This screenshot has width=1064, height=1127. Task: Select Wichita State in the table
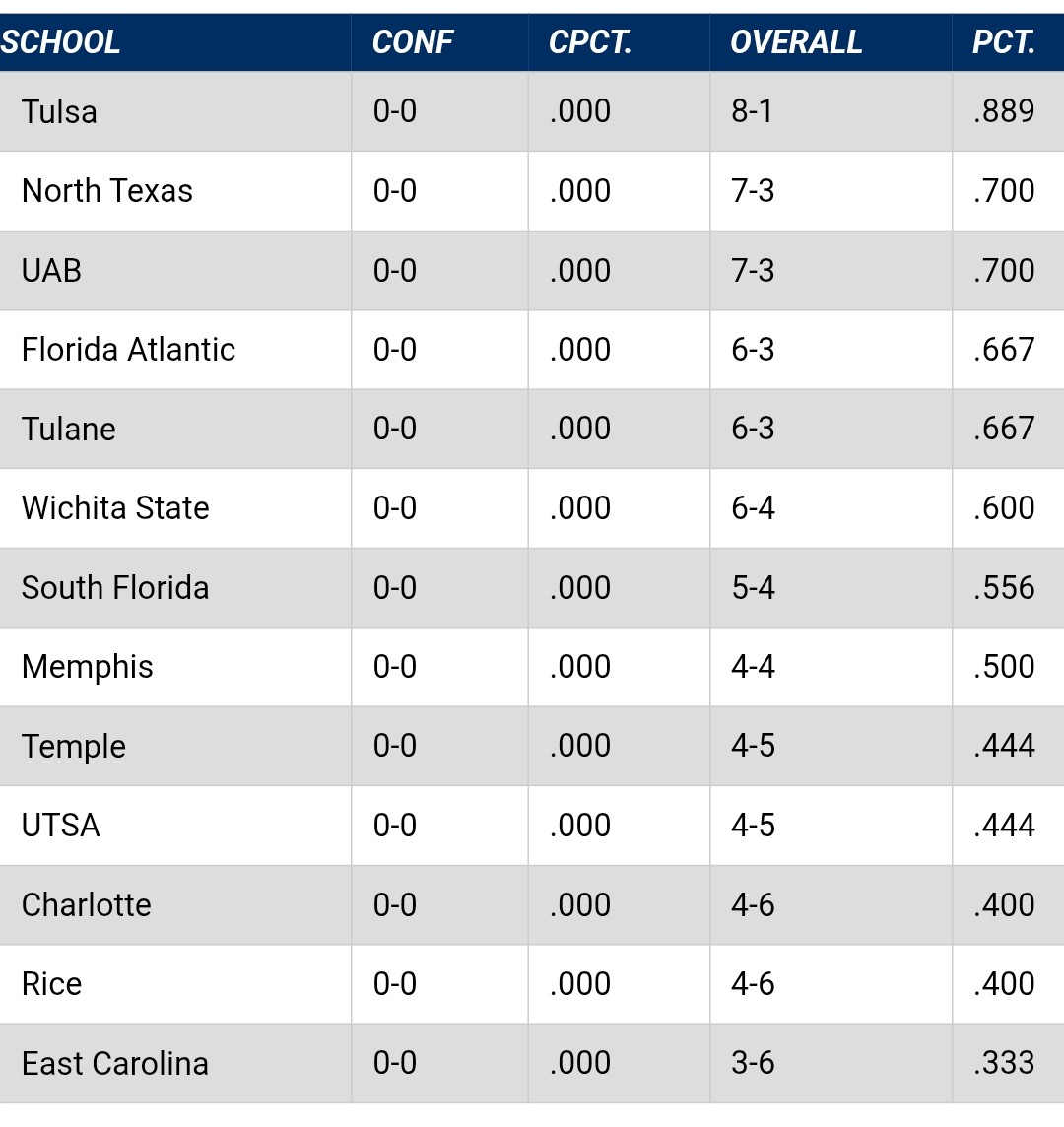point(115,508)
